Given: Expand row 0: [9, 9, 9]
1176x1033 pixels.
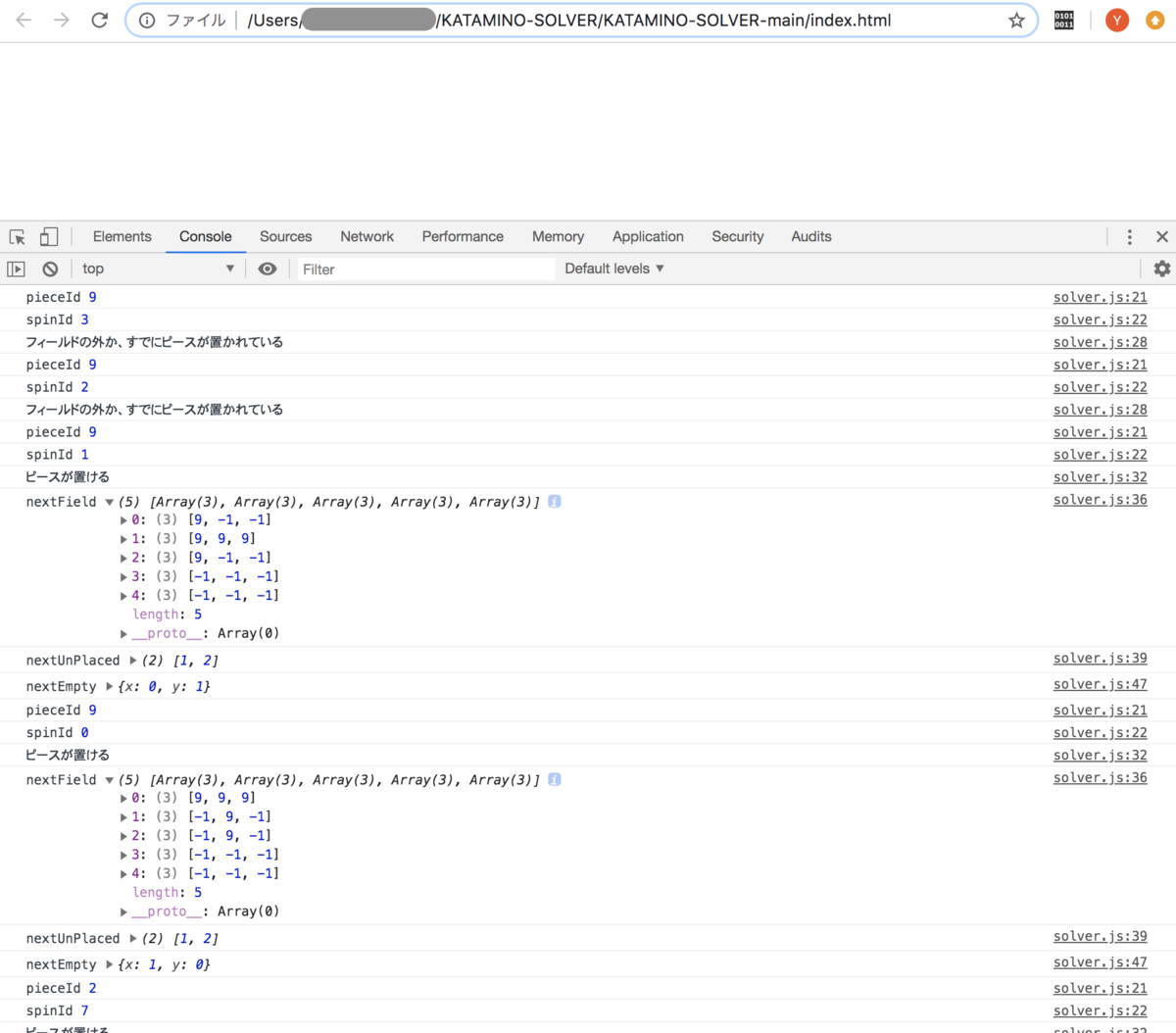Looking at the screenshot, I should click(123, 798).
